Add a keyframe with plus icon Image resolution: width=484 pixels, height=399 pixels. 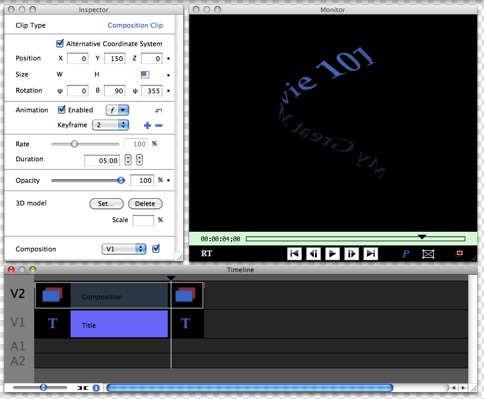click(x=147, y=125)
